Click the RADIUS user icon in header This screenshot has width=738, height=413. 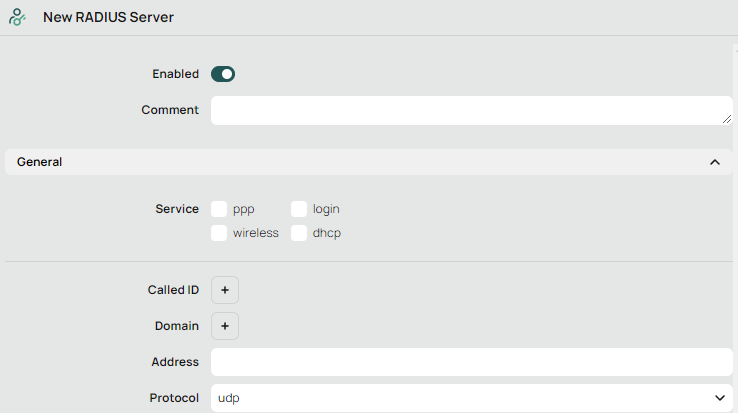17,17
